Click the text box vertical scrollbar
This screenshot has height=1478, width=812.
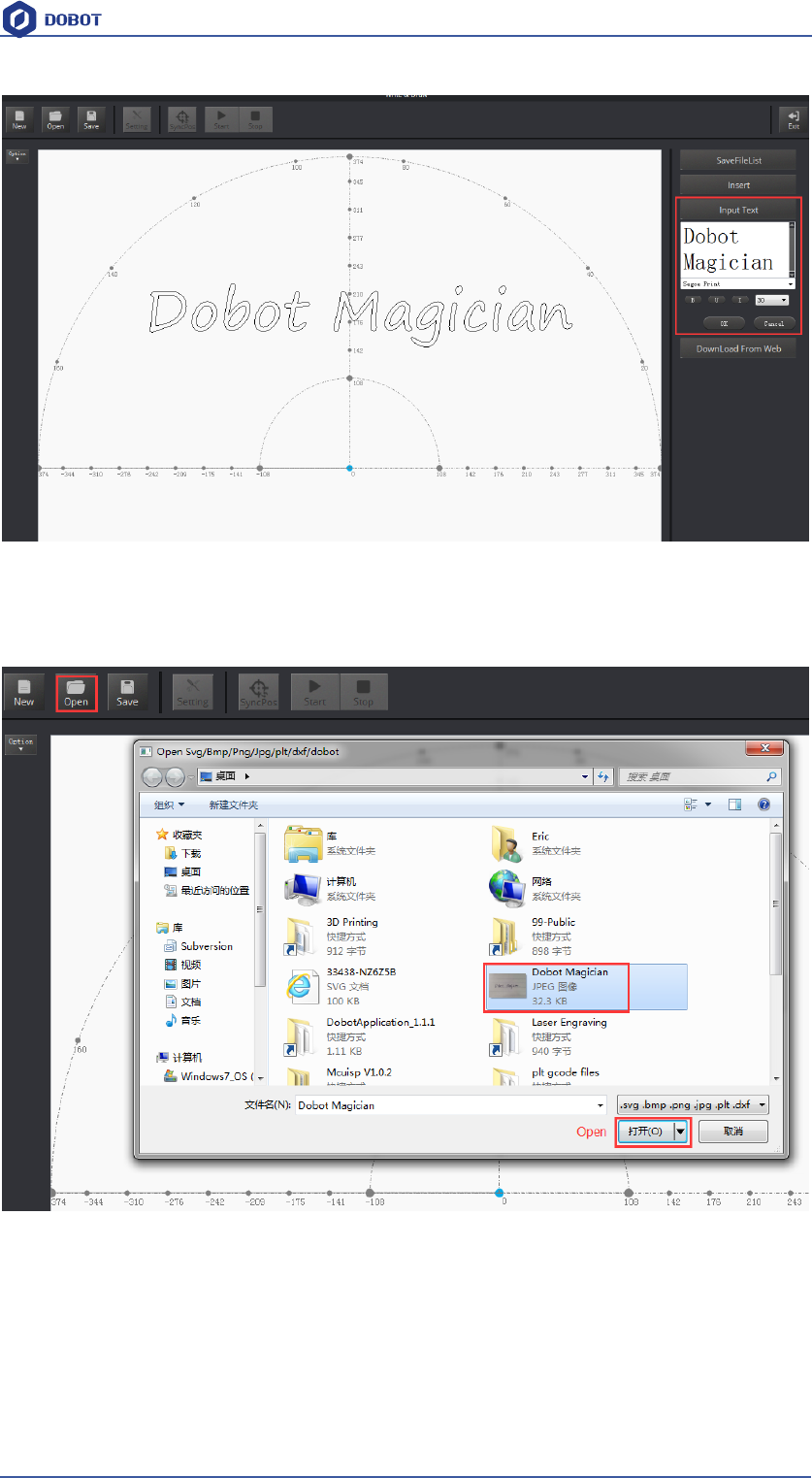coord(792,249)
